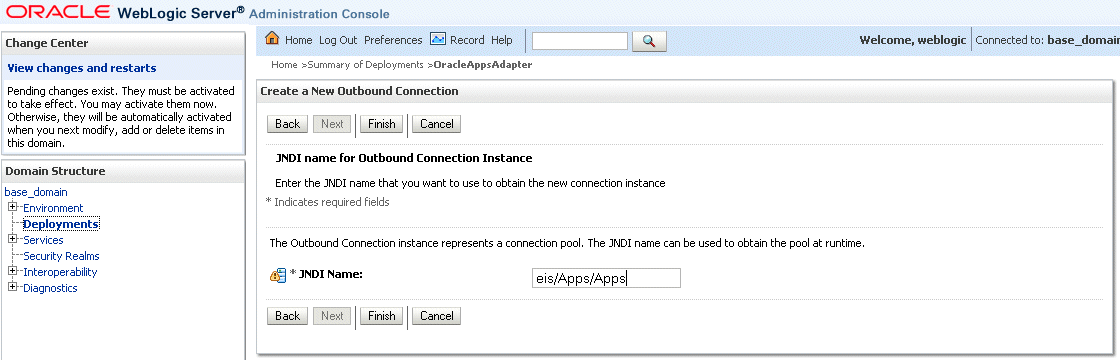The width and height of the screenshot is (1120, 360).
Task: Click the Domain Structure panel header
Action: click(x=123, y=171)
